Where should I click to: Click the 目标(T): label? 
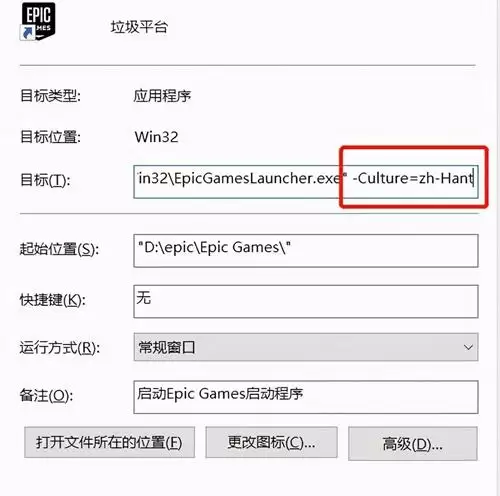45,180
